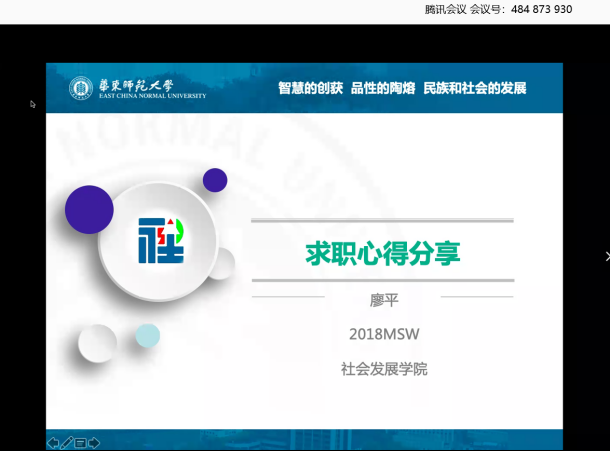Click the EAST CHINA NORMAL UNIVERSITY text
Viewport: 610px width, 451px height.
[x=151, y=96]
